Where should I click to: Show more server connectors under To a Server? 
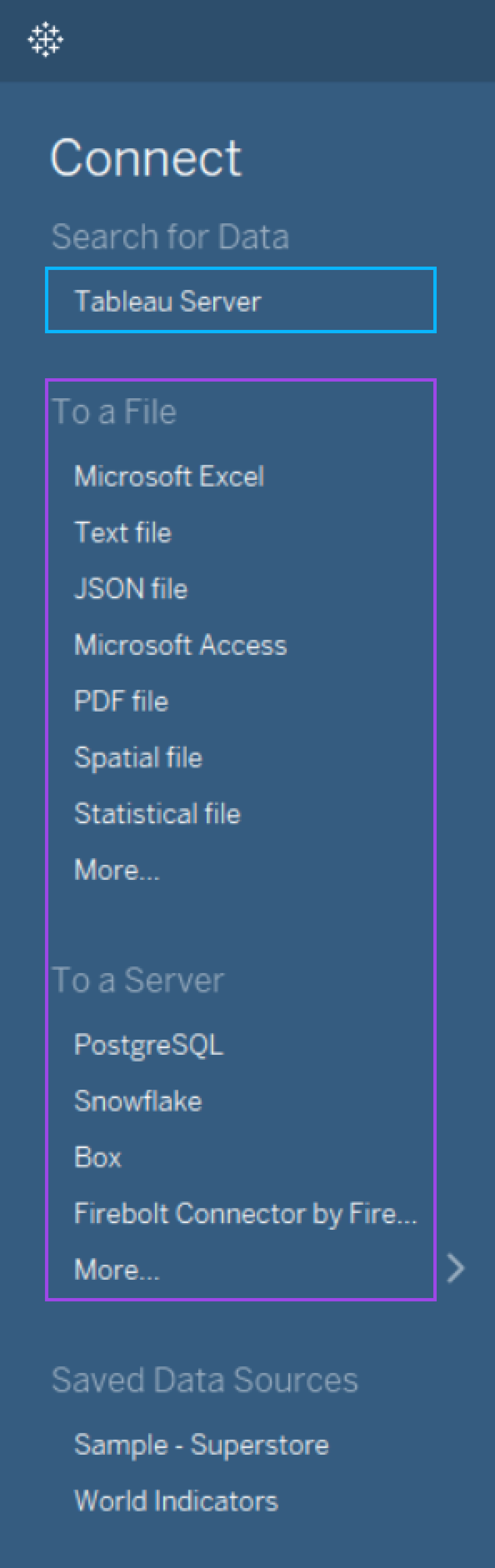click(x=117, y=1270)
